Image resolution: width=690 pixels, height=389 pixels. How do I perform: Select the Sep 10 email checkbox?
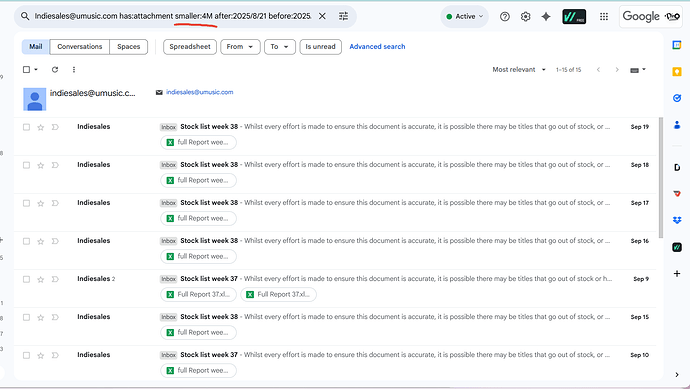(x=26, y=356)
